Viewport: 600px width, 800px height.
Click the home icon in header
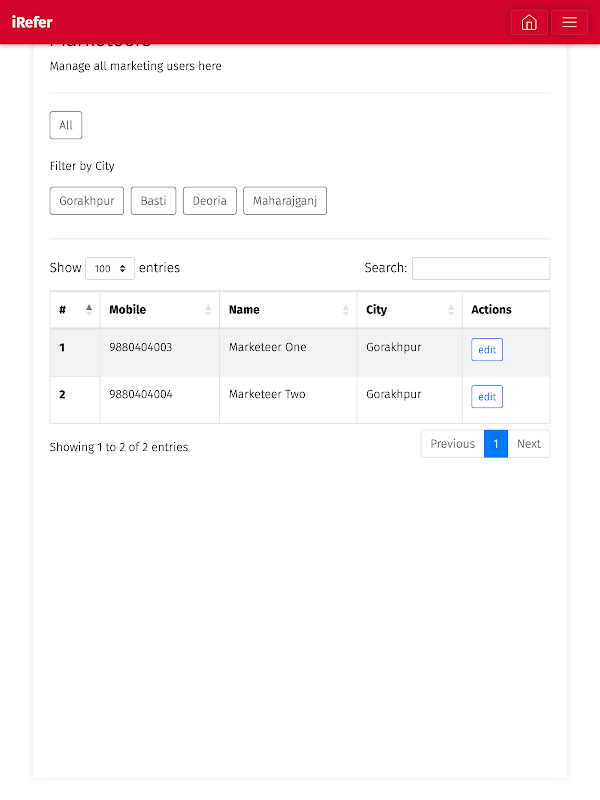click(529, 22)
